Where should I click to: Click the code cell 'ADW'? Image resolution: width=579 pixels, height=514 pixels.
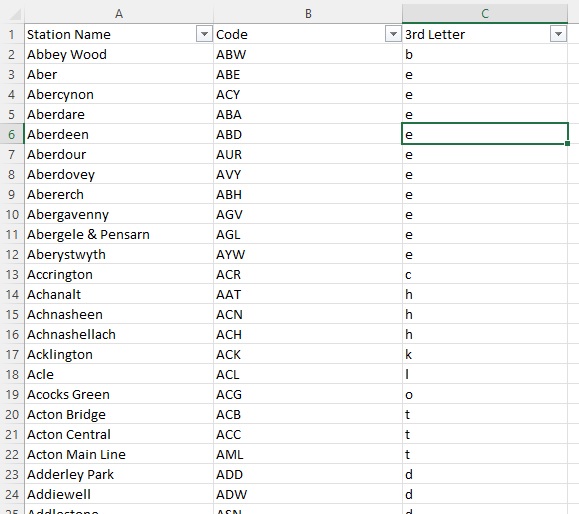(308, 494)
